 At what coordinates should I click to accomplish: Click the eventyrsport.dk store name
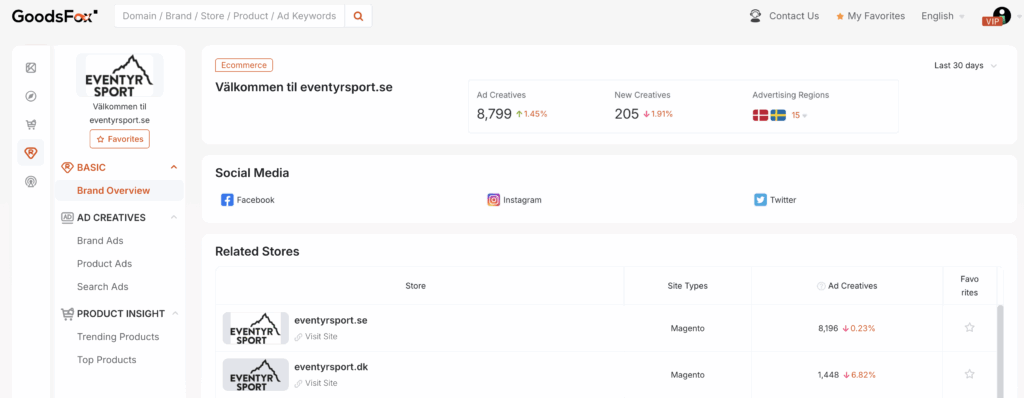pyautogui.click(x=331, y=367)
